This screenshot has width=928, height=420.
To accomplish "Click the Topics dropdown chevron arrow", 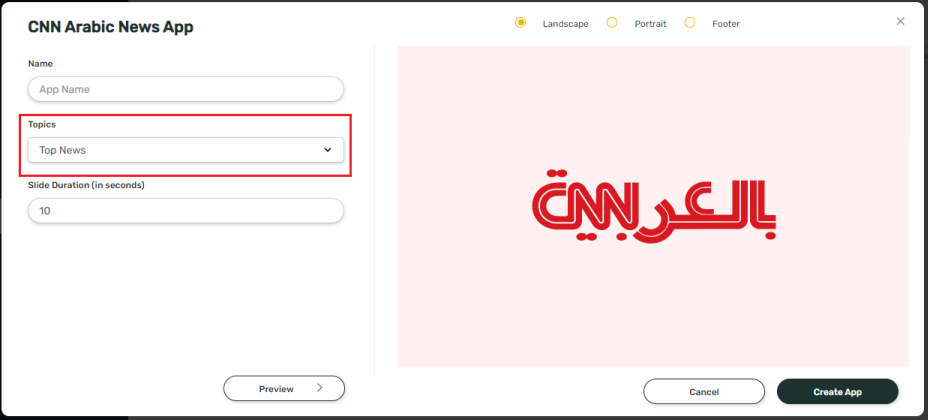I will [327, 150].
